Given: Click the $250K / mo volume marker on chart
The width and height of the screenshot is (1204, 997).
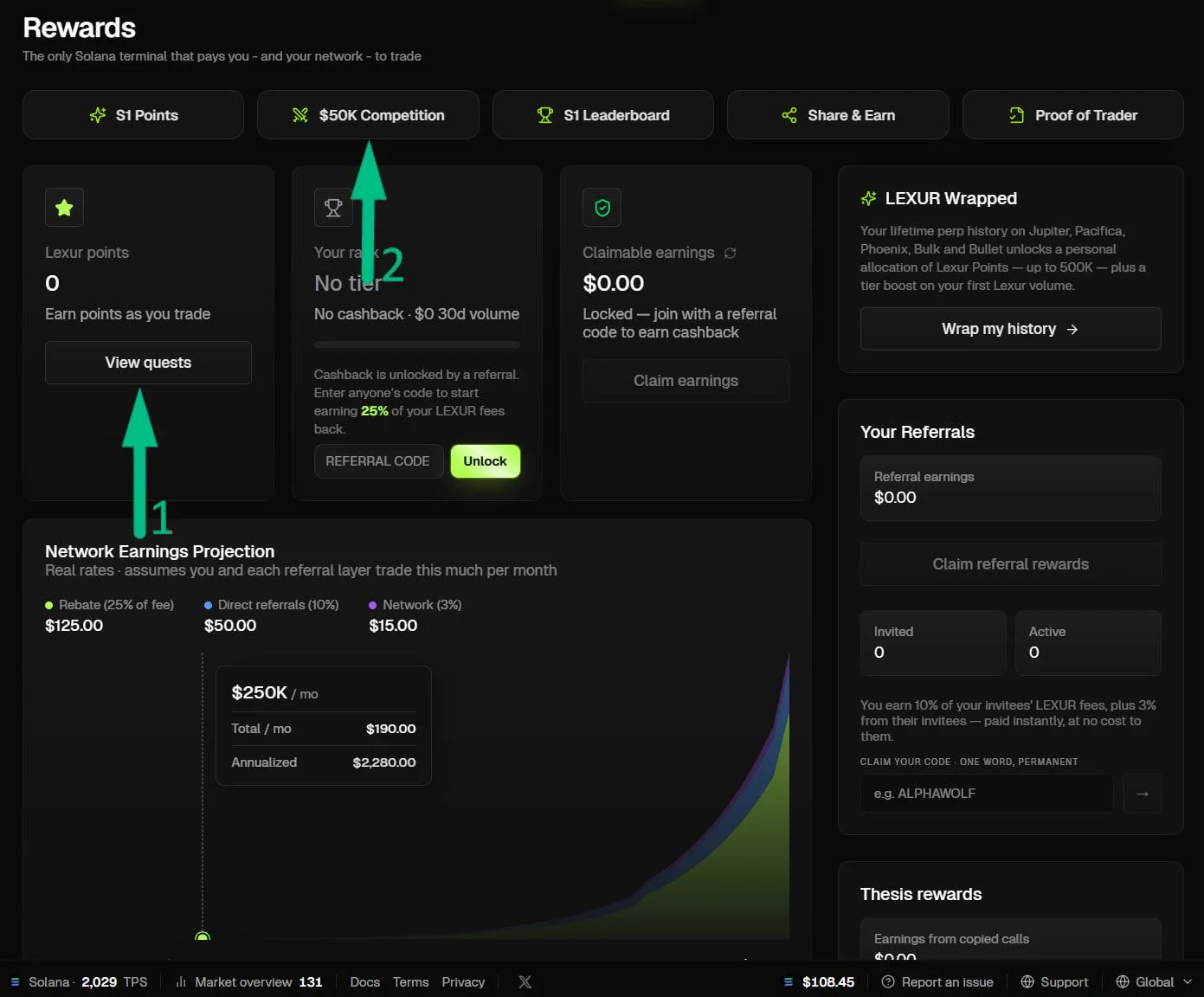Looking at the screenshot, I should click(x=203, y=936).
